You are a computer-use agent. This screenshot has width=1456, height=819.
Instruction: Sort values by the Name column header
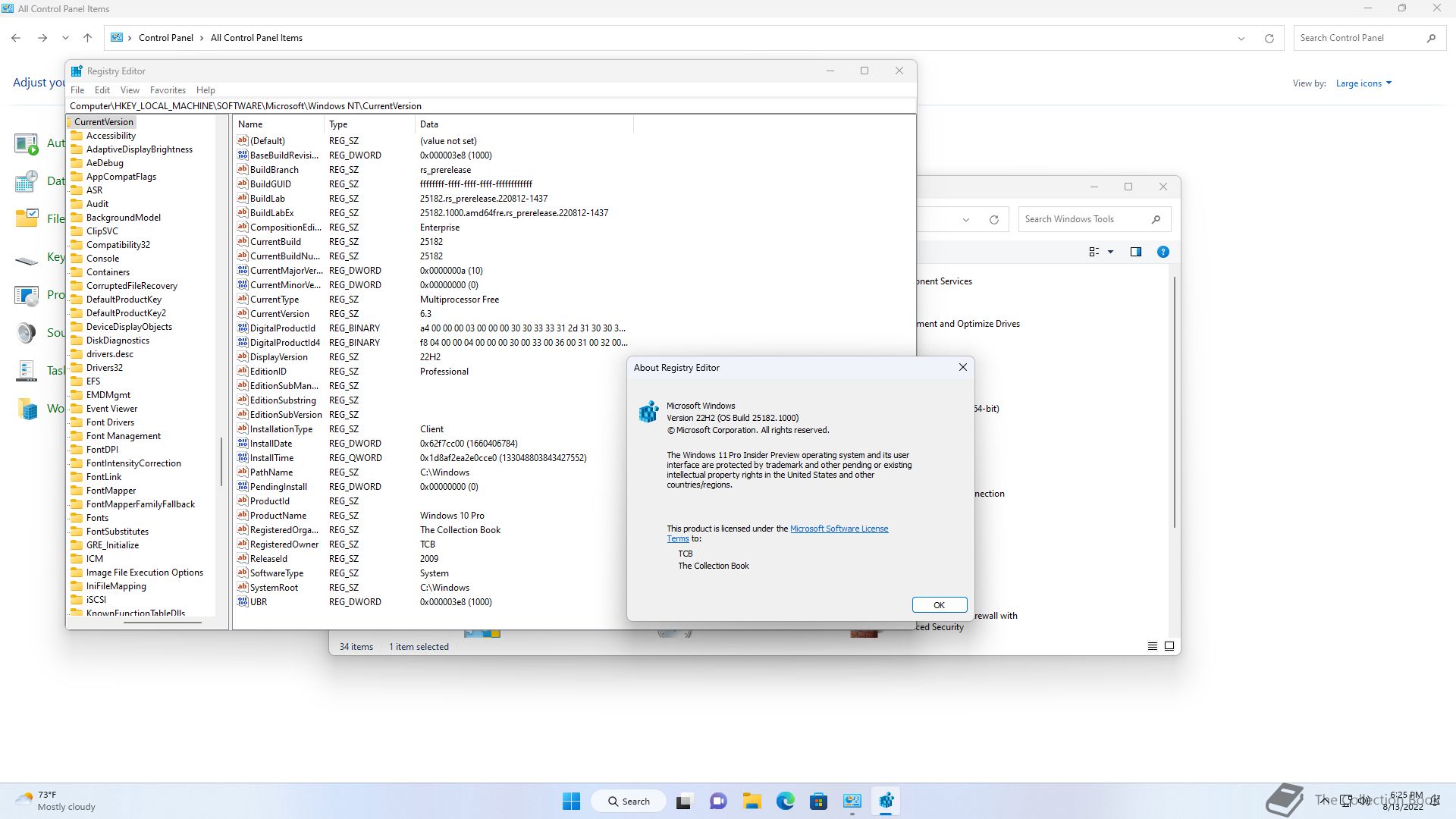click(279, 124)
